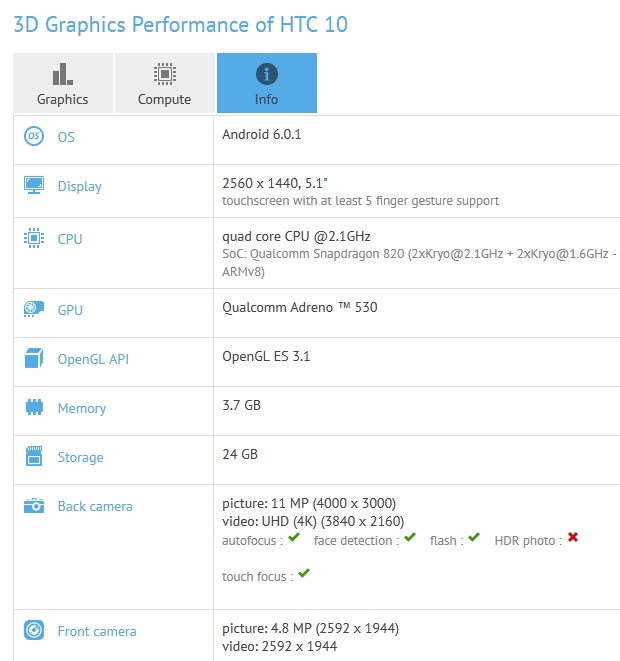Click the OpenGL API label

(x=93, y=359)
